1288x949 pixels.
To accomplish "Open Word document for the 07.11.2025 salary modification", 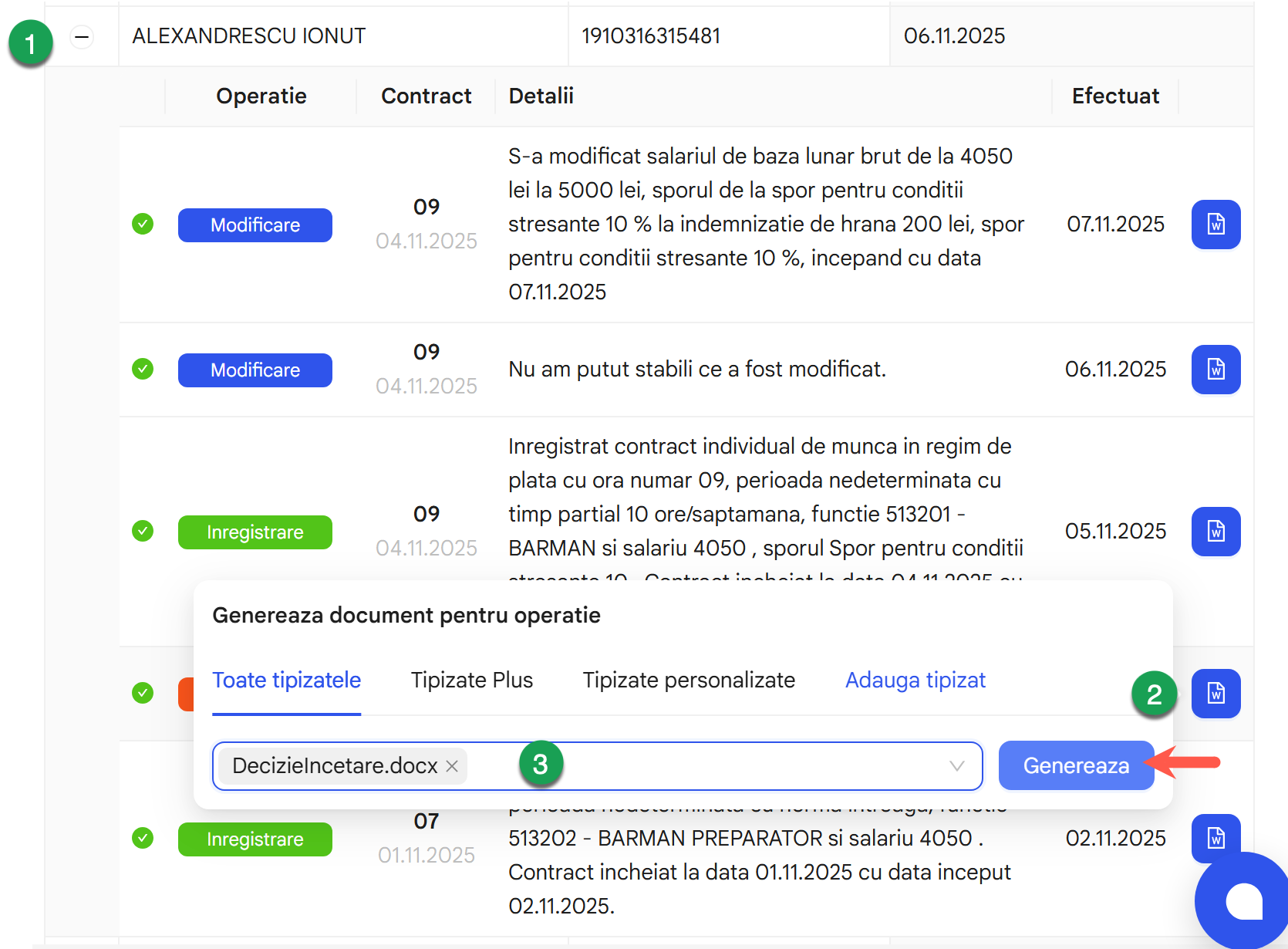I will 1216,225.
